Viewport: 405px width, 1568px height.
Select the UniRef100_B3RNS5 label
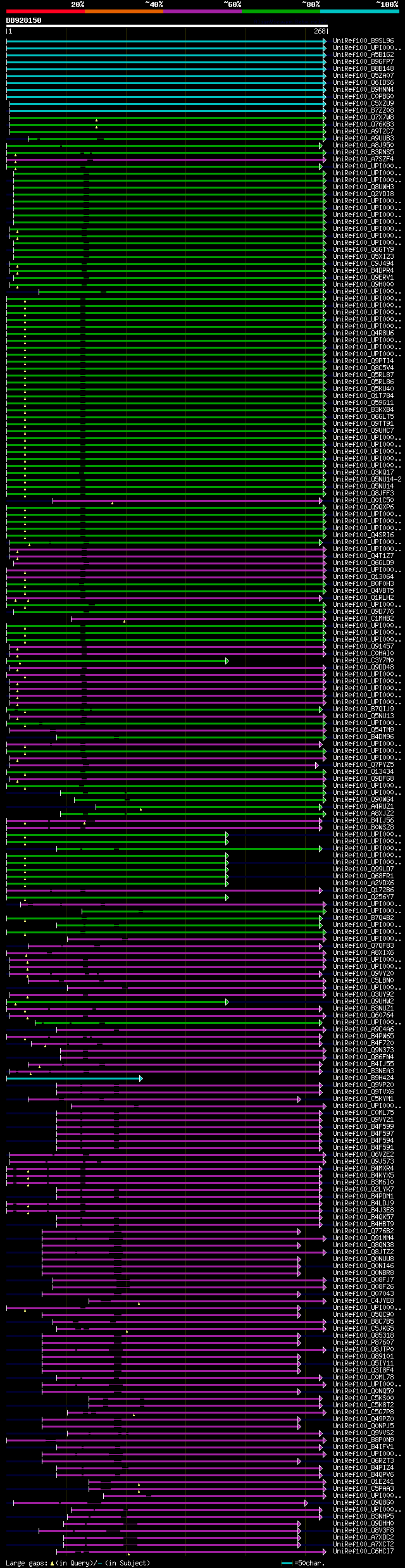(x=363, y=152)
